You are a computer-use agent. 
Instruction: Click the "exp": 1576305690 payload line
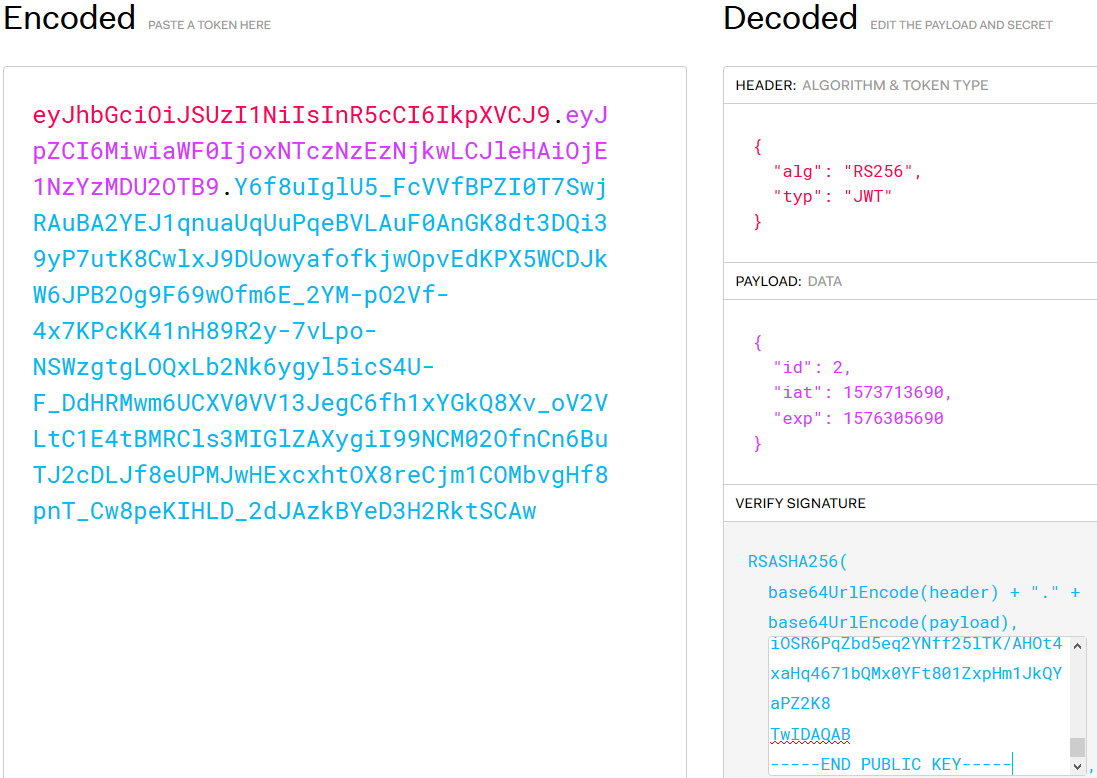click(858, 418)
